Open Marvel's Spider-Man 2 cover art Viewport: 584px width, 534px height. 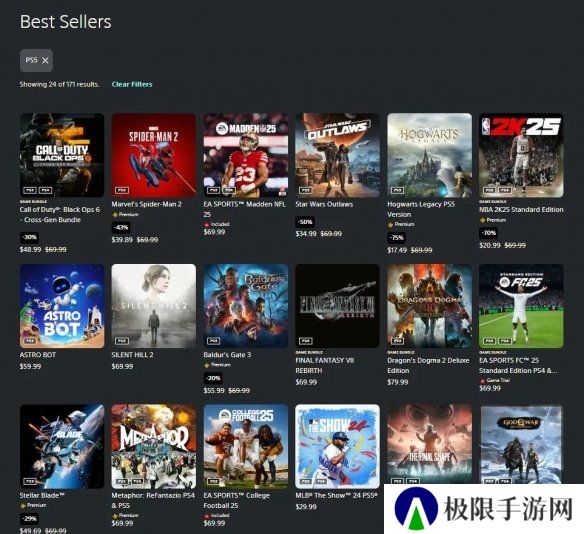coord(154,155)
